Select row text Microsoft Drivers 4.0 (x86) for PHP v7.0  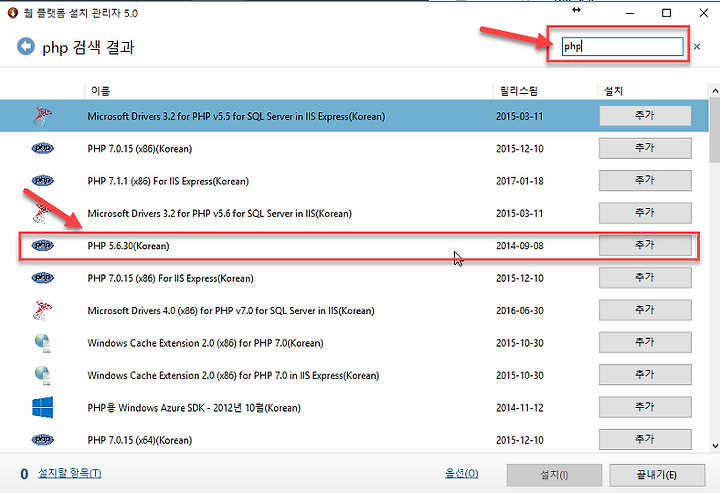pyautogui.click(x=231, y=311)
